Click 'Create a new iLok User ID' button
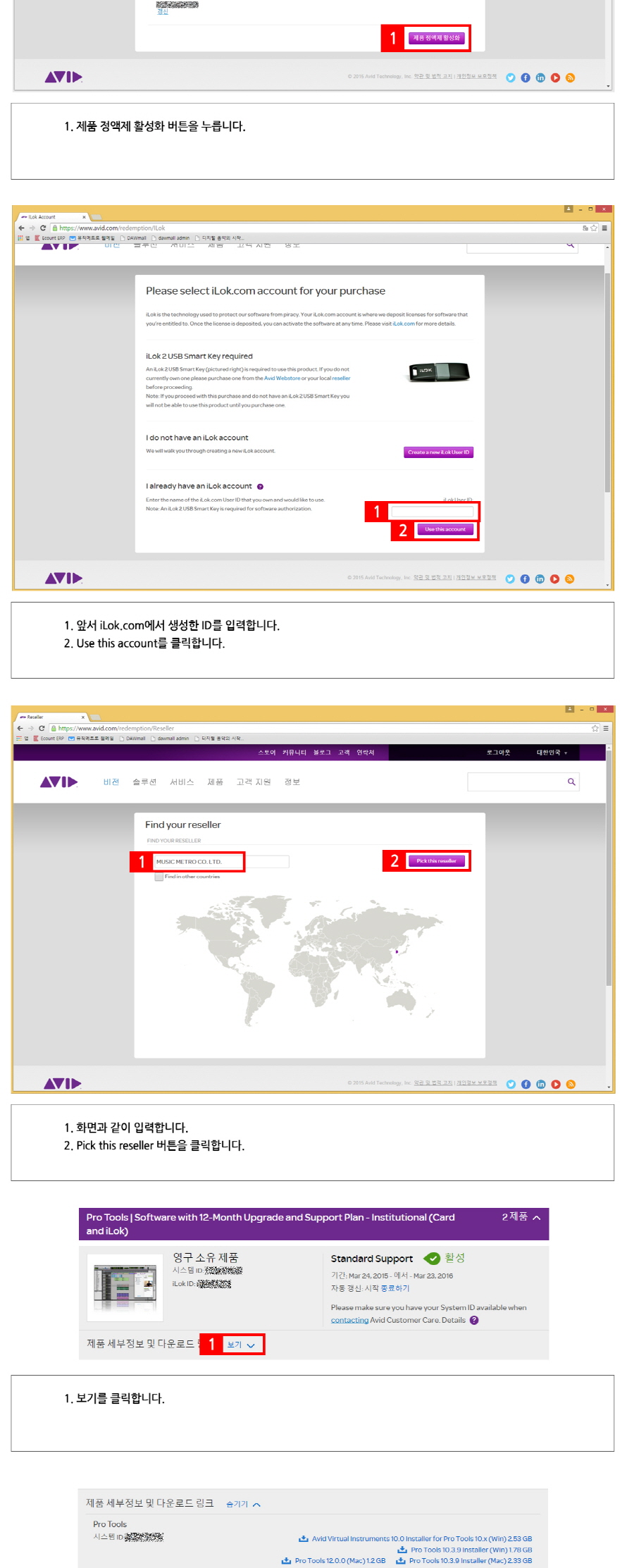 438,452
